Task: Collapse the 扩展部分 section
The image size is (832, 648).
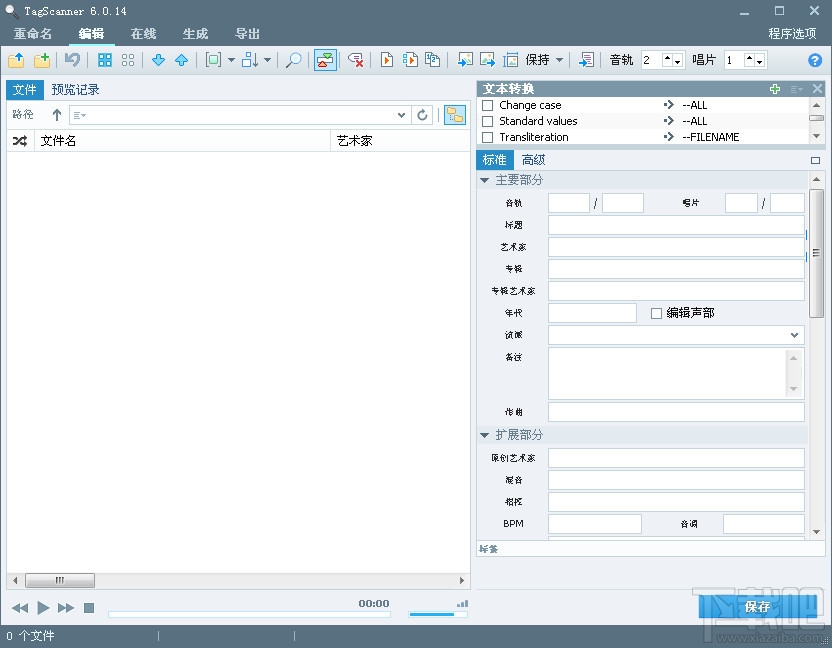Action: pos(485,434)
